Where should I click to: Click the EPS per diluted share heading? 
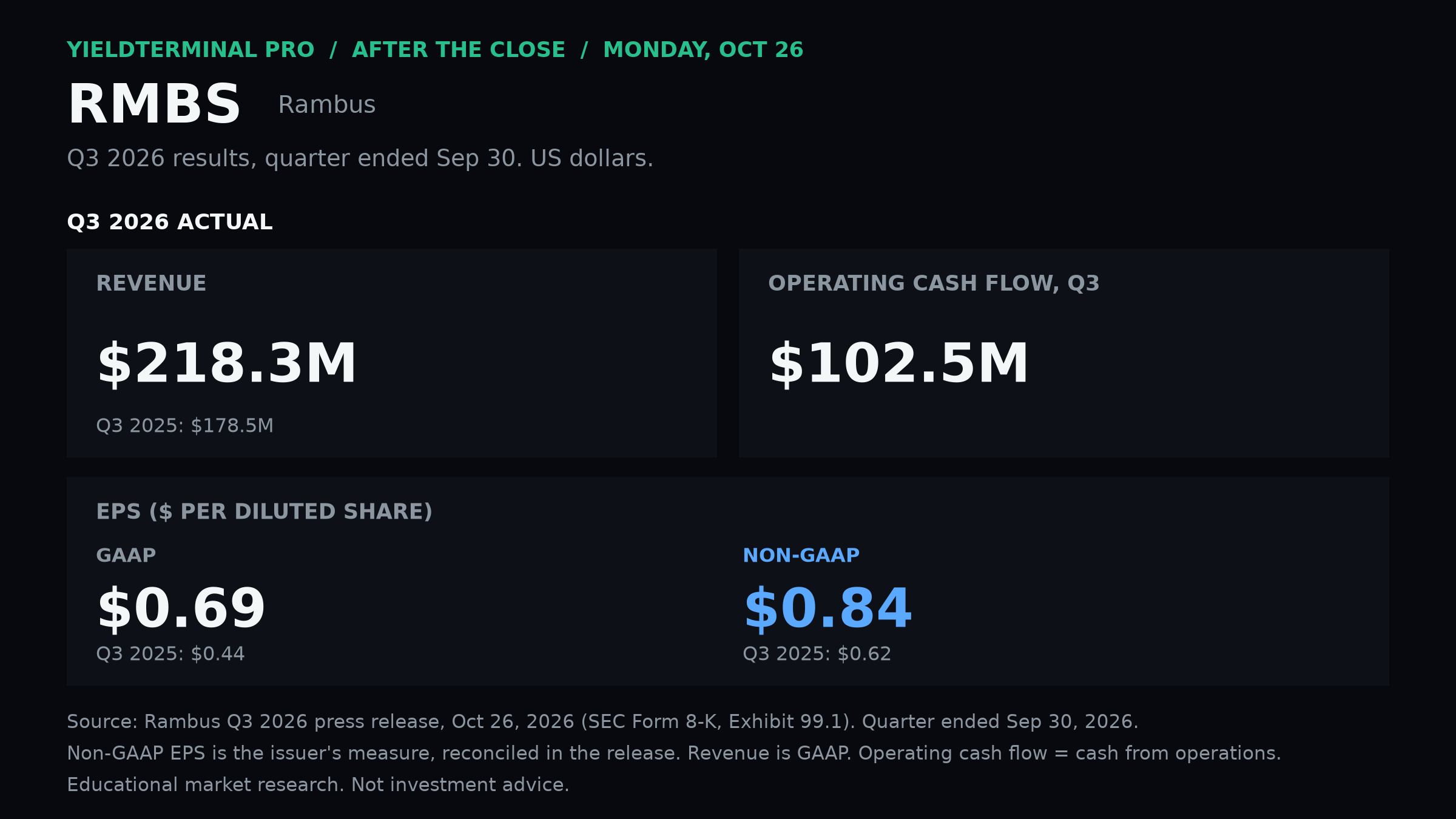(x=265, y=511)
